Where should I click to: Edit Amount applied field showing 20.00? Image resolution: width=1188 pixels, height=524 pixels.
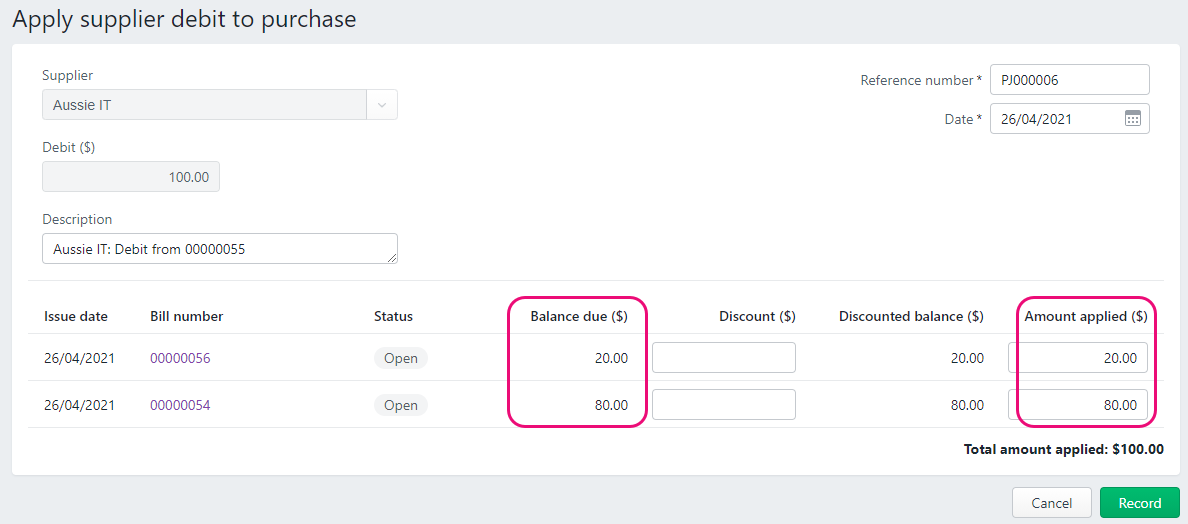click(1077, 357)
